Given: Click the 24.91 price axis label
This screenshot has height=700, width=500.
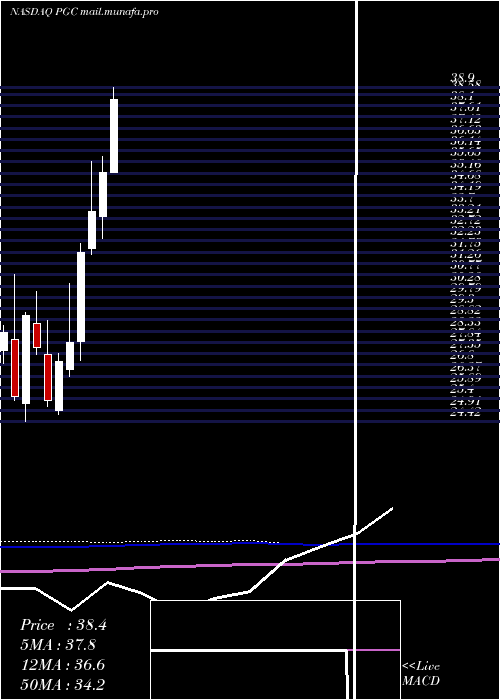Looking at the screenshot, I should tap(465, 401).
